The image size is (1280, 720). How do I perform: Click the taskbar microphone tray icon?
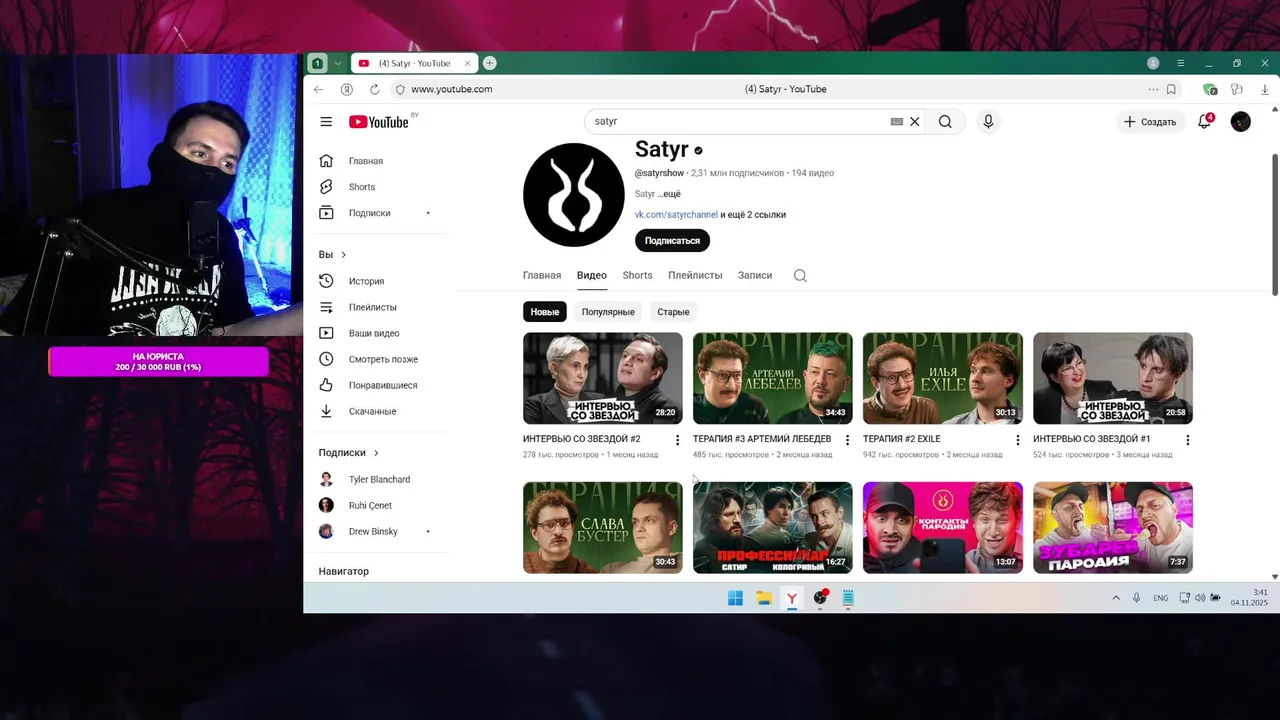click(x=1136, y=598)
